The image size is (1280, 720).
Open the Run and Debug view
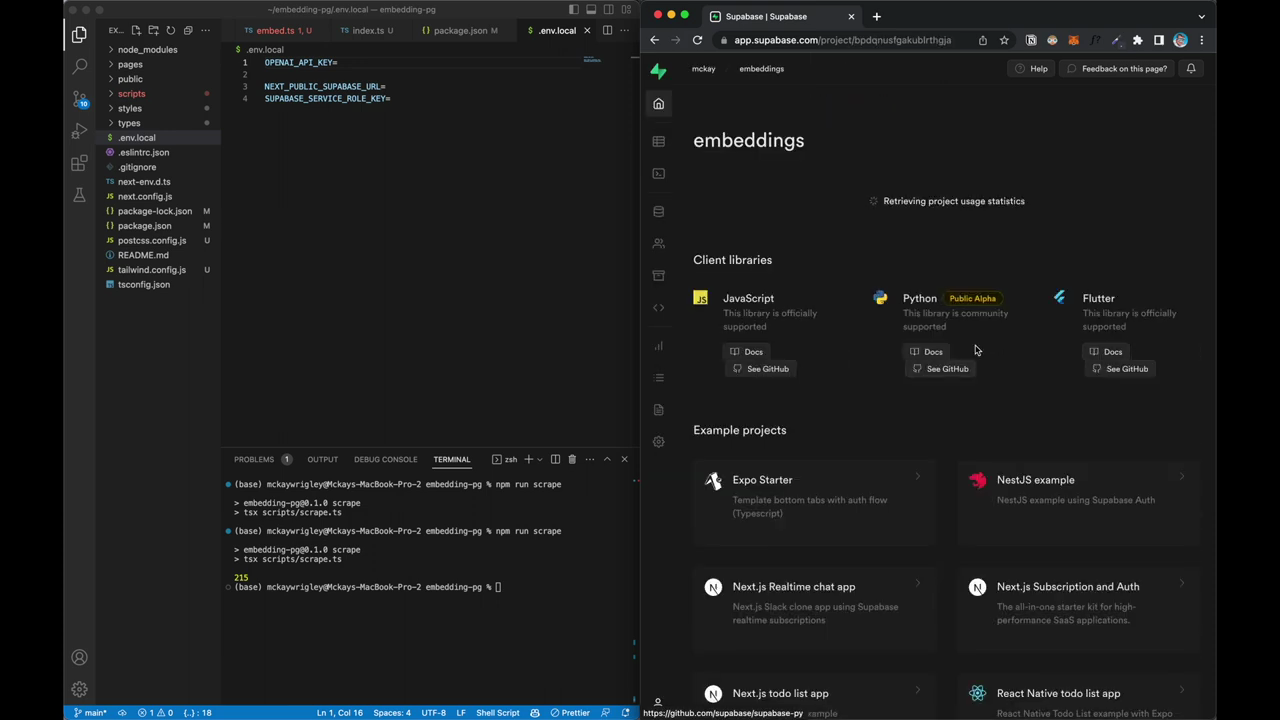pos(79,131)
